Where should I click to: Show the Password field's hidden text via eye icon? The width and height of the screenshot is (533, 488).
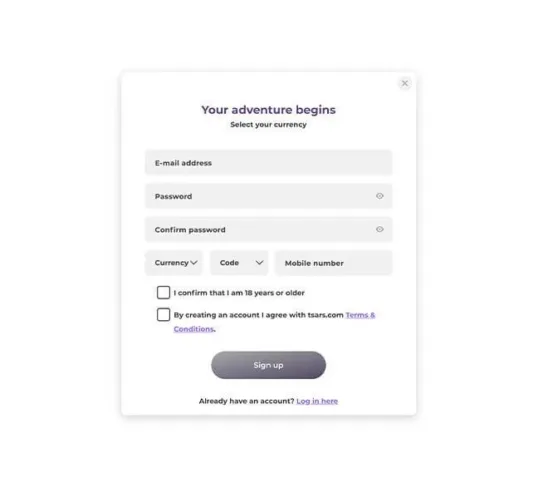[x=380, y=196]
